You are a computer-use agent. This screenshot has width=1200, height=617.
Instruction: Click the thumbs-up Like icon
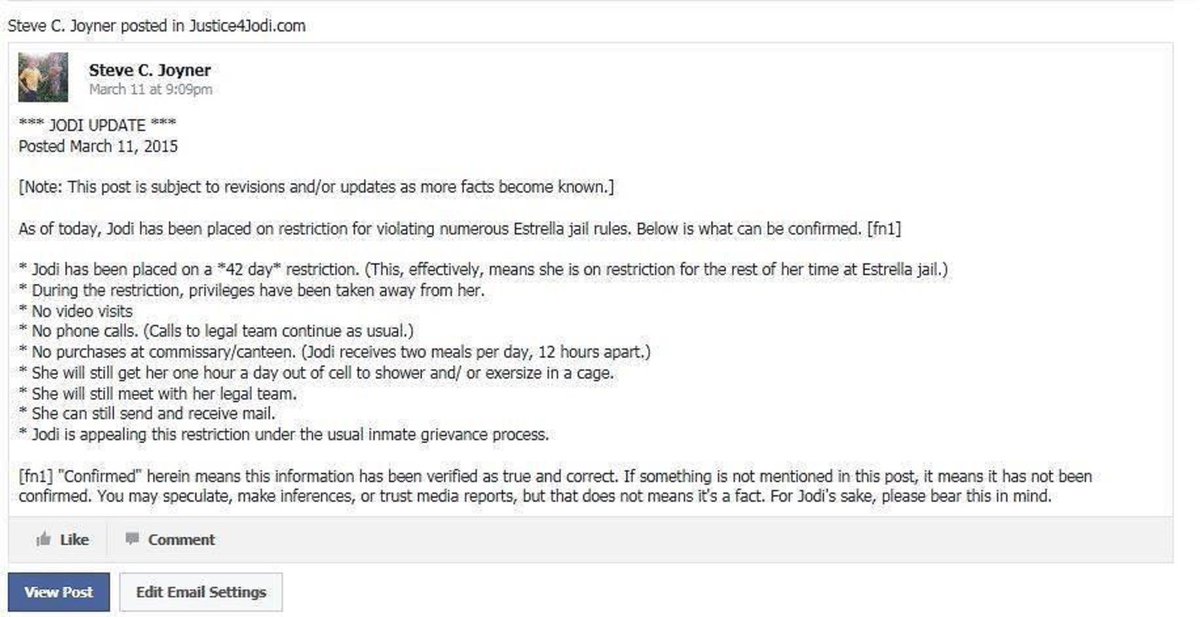click(x=43, y=540)
